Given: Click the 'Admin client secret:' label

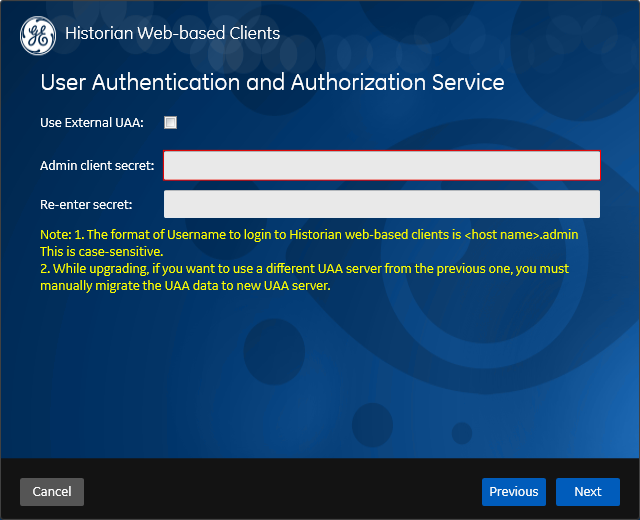Looking at the screenshot, I should (97, 165).
